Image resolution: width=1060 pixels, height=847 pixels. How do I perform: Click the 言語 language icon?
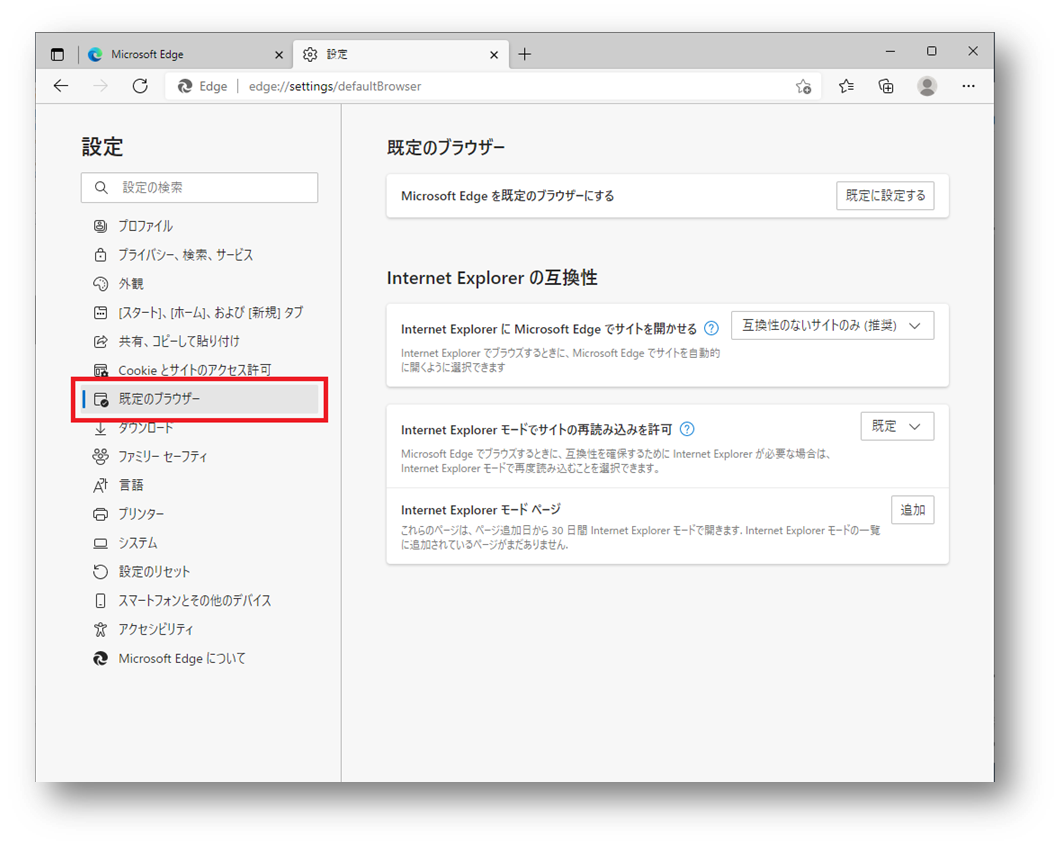[x=100, y=485]
